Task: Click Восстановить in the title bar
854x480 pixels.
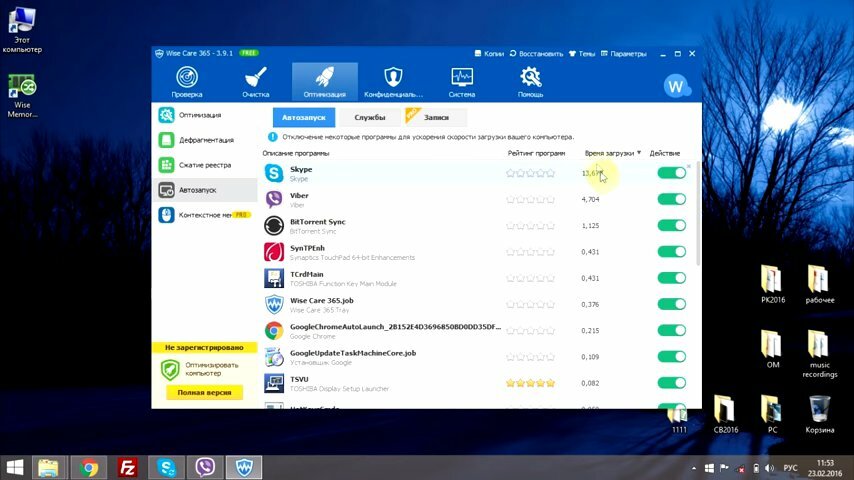Action: pos(536,53)
